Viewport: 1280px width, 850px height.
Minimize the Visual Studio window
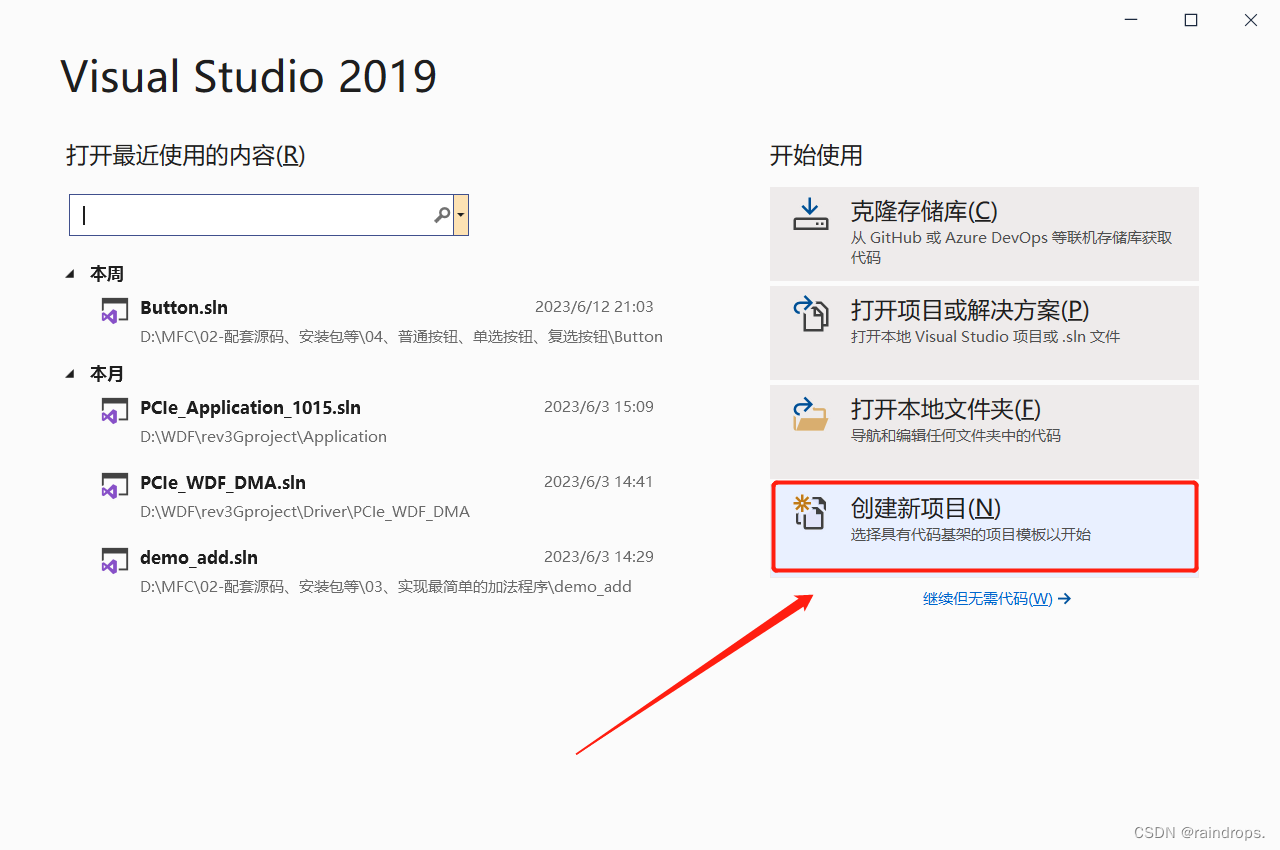[x=1130, y=20]
